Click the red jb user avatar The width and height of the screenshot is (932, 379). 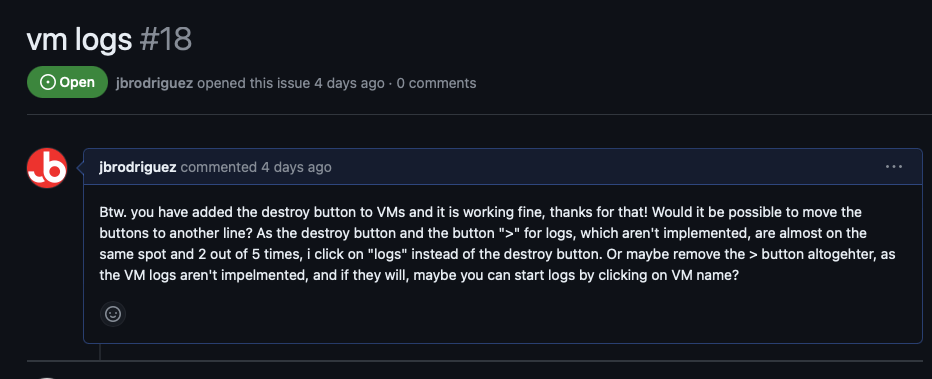[x=47, y=168]
